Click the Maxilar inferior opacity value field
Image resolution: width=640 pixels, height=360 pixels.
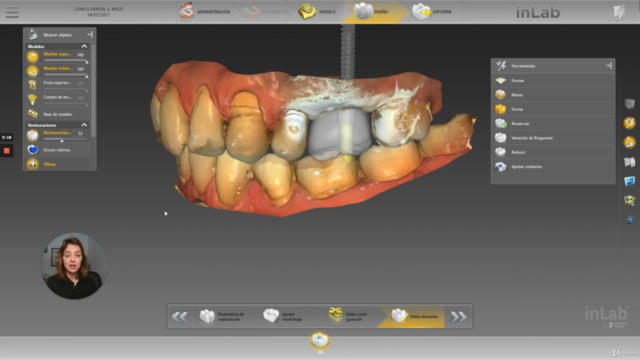(80, 69)
